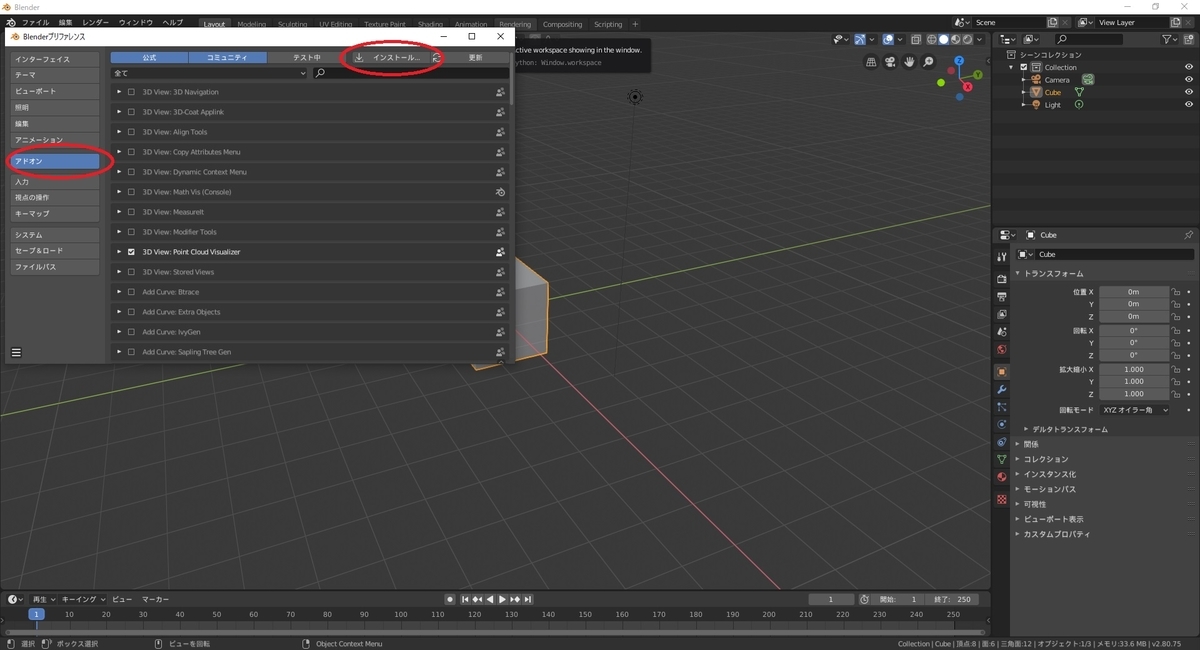Expand the 3D View: Align Tools addon

tap(119, 132)
